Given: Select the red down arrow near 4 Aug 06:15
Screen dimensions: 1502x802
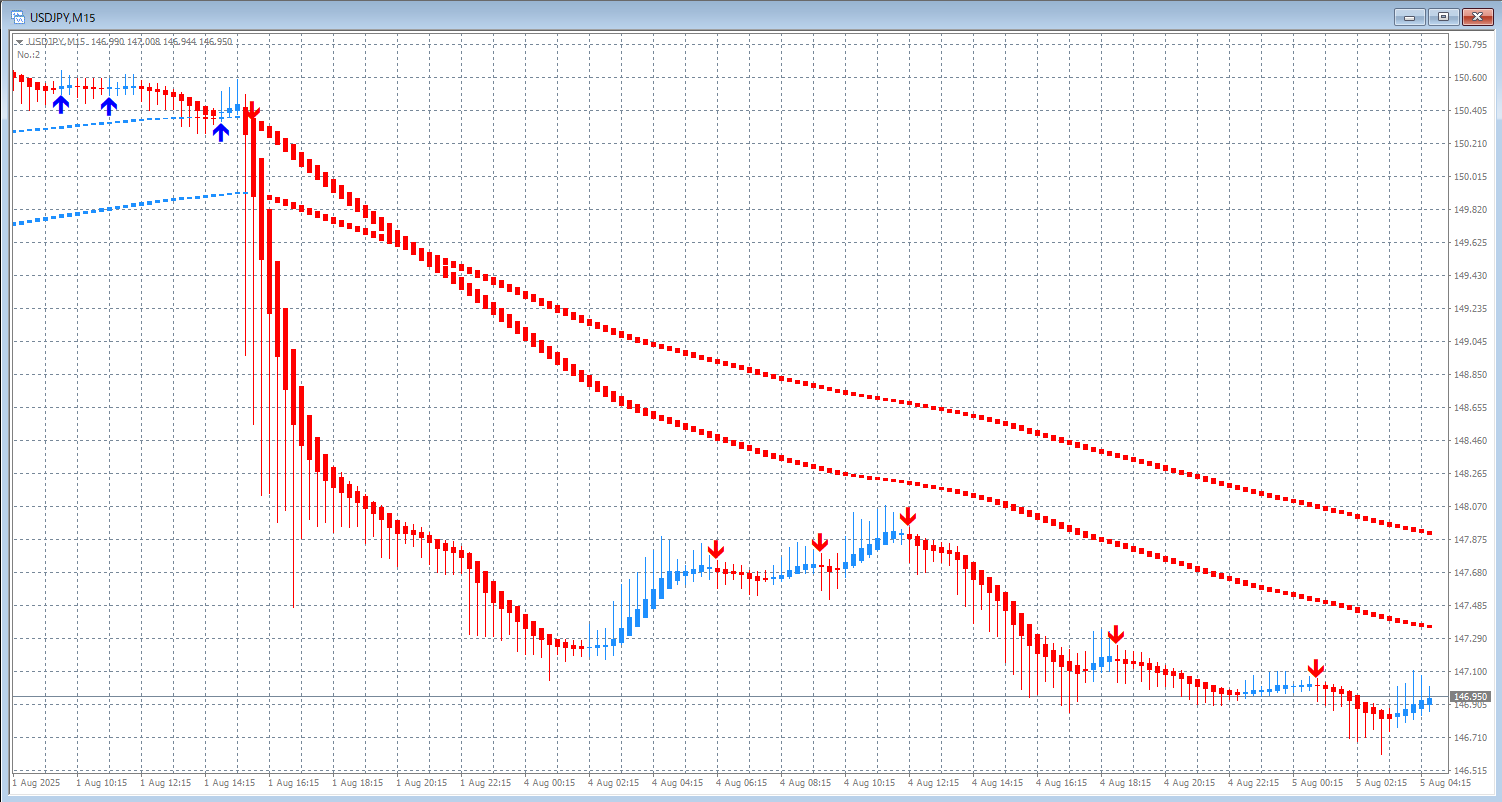Looking at the screenshot, I should pyautogui.click(x=715, y=549).
